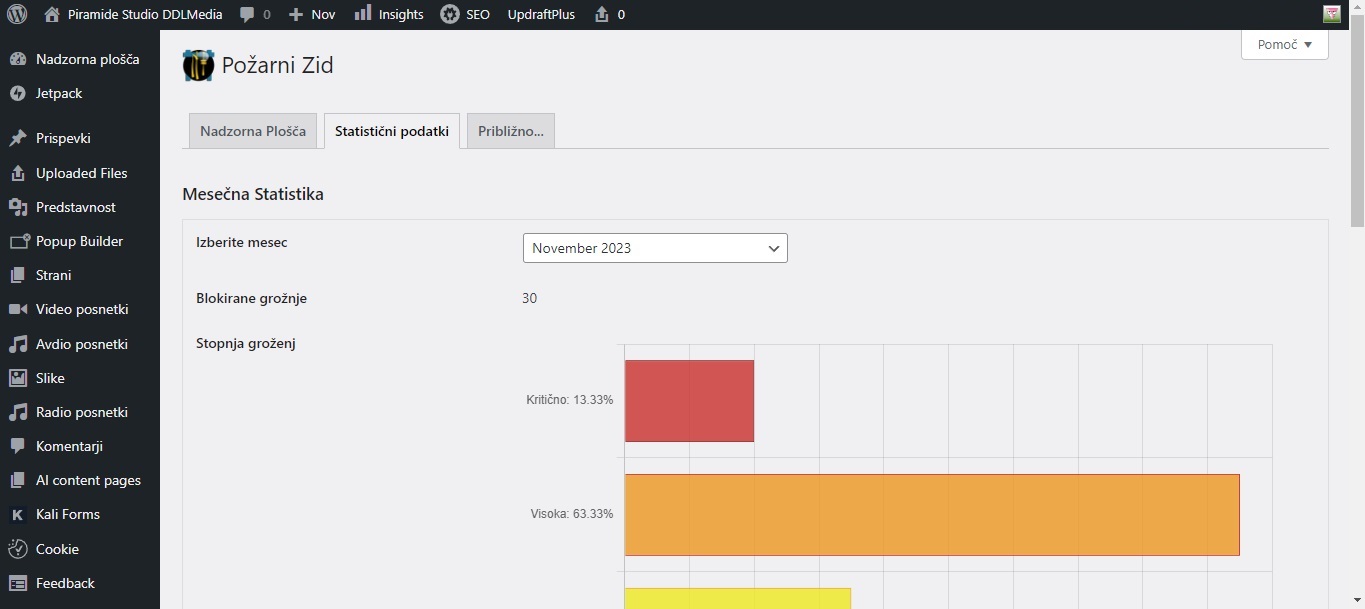
Task: Visit the Piramide Studio DDLMedia site link
Action: pyautogui.click(x=133, y=15)
